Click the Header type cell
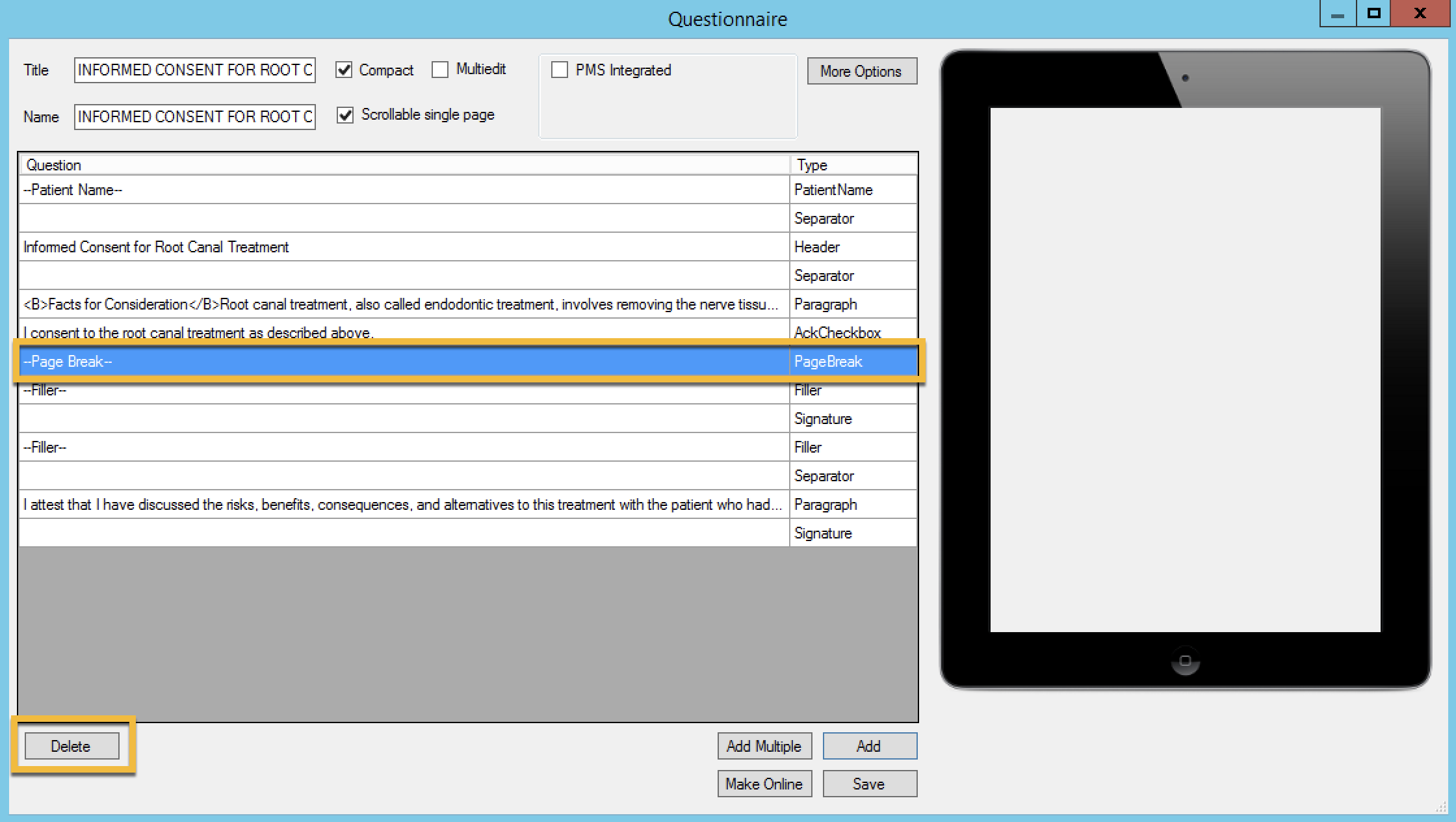The height and width of the screenshot is (822, 1456). [x=853, y=247]
